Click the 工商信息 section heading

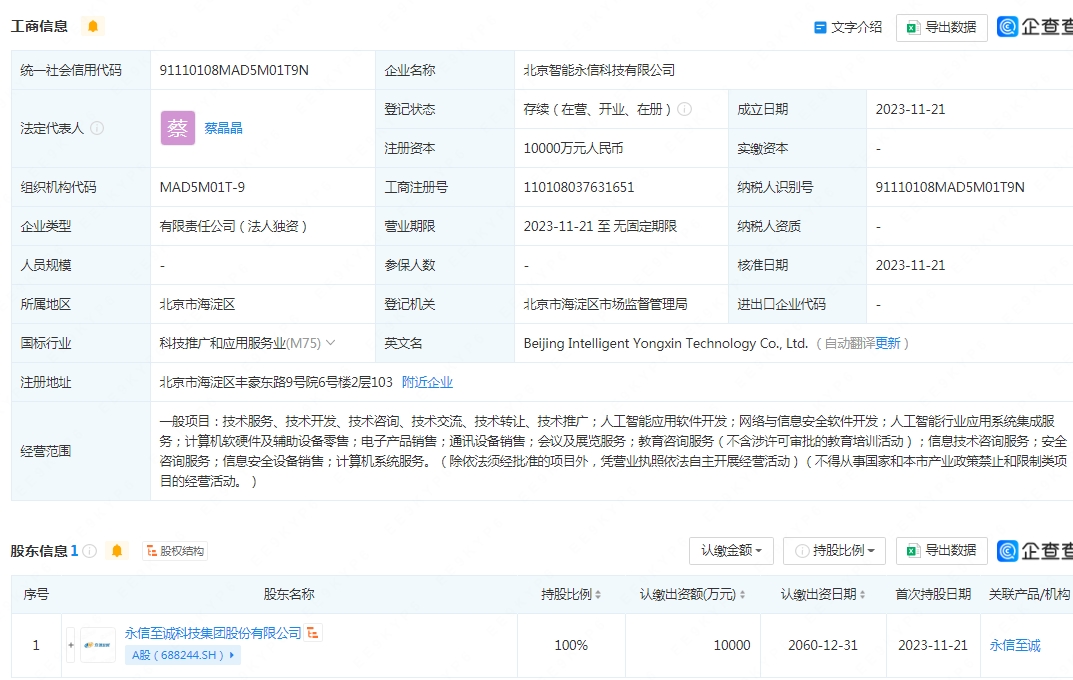[x=39, y=26]
